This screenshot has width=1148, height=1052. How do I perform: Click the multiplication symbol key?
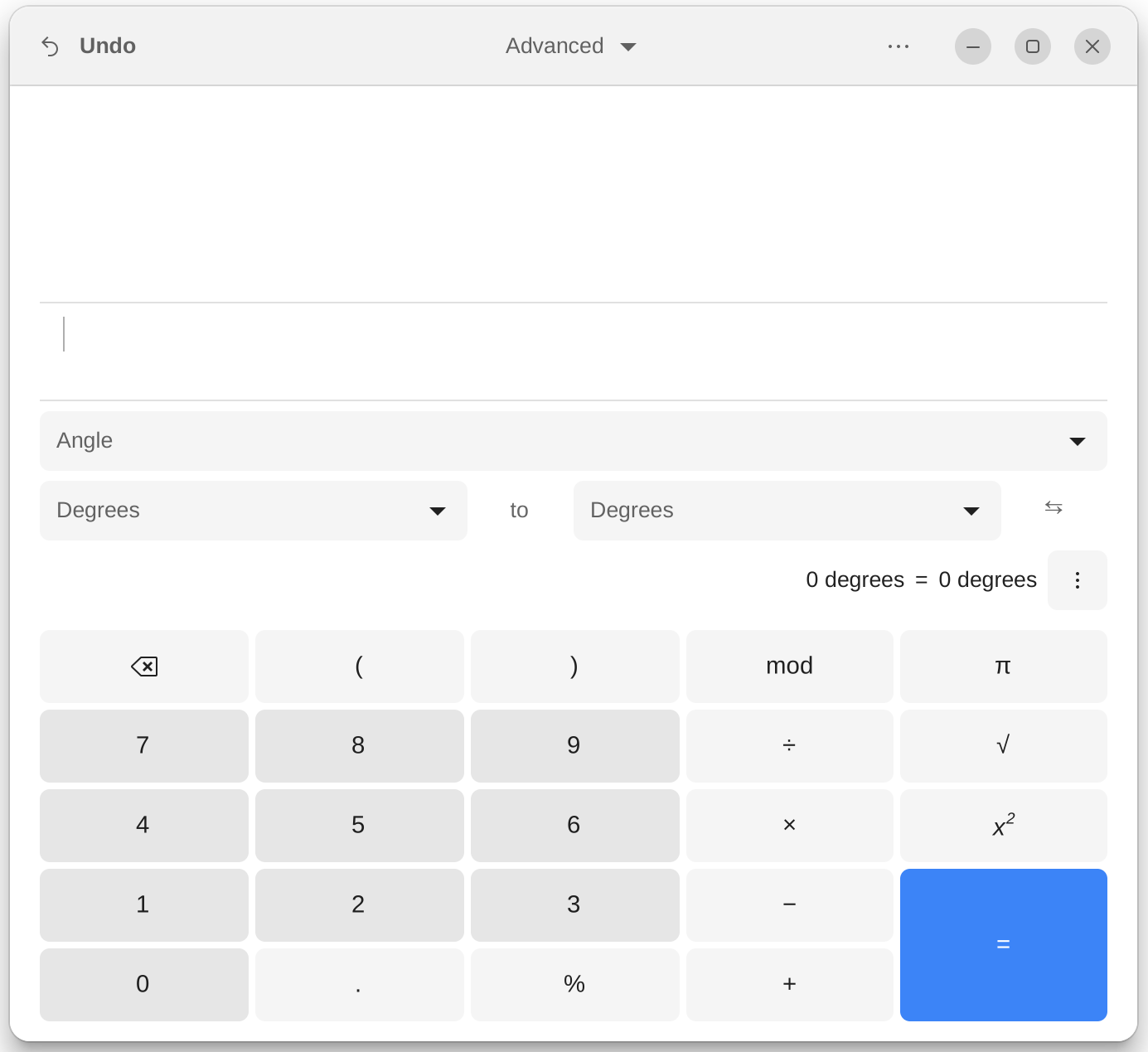[788, 825]
